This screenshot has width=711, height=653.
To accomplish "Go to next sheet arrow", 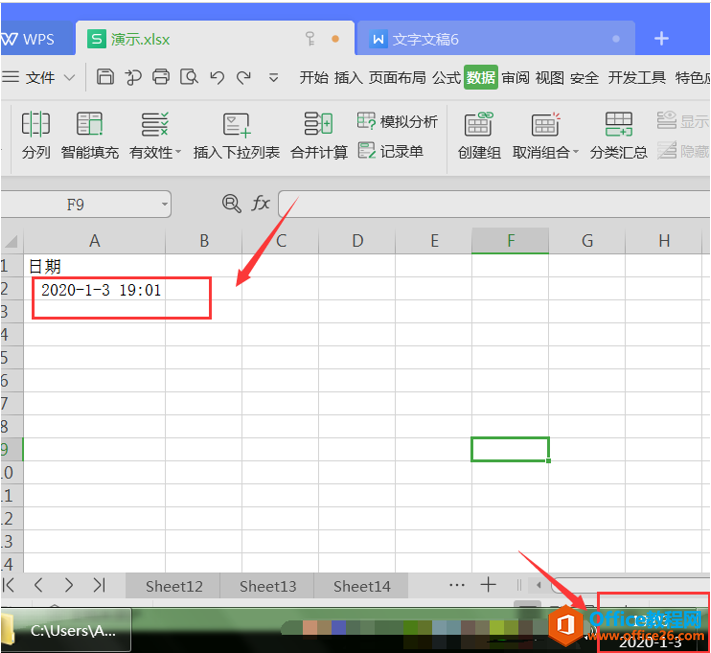I will coord(68,585).
